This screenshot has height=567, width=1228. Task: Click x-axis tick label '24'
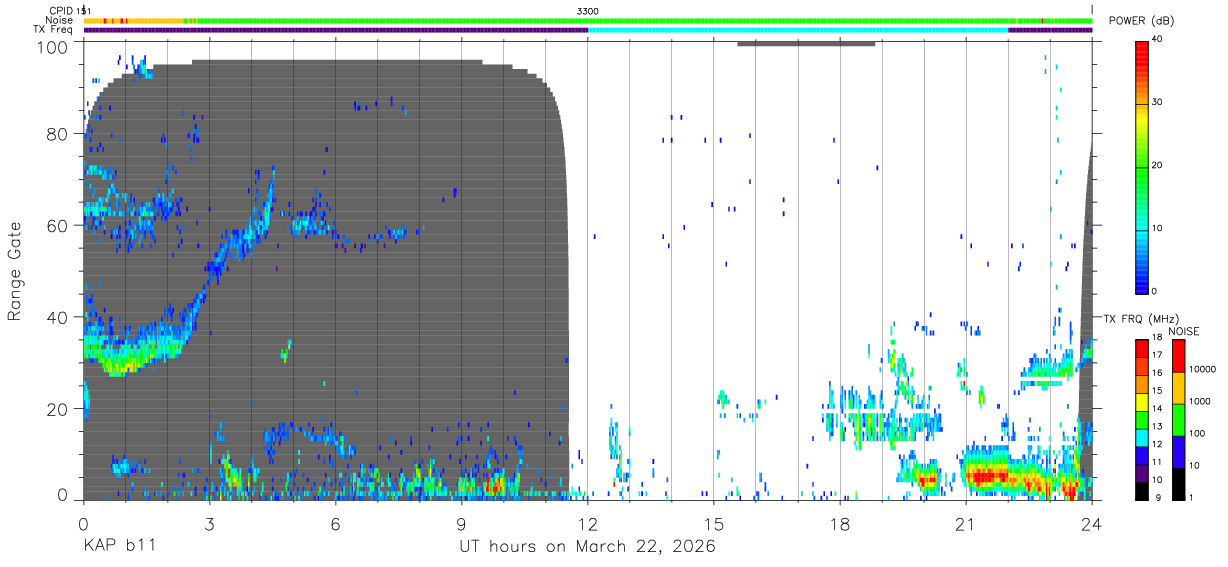[1091, 523]
